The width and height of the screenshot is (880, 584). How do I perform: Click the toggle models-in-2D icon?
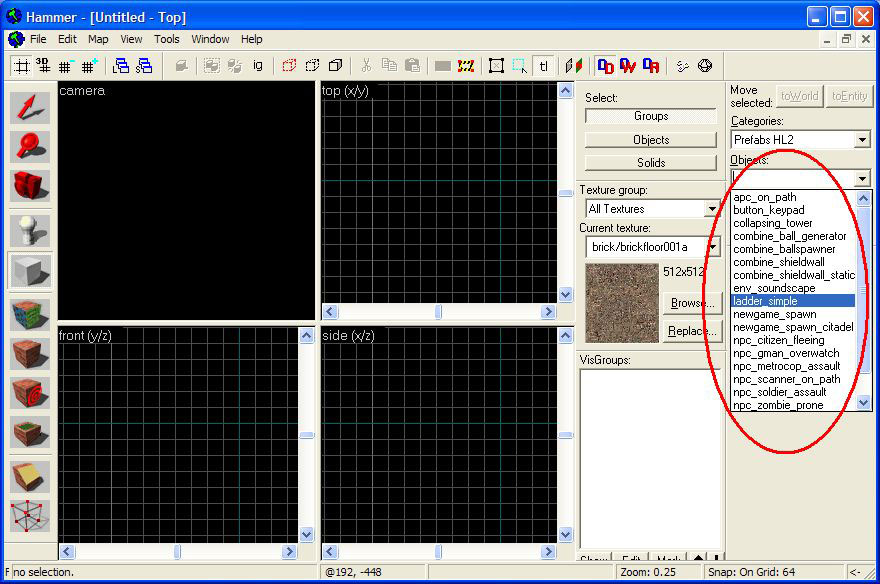(682, 66)
